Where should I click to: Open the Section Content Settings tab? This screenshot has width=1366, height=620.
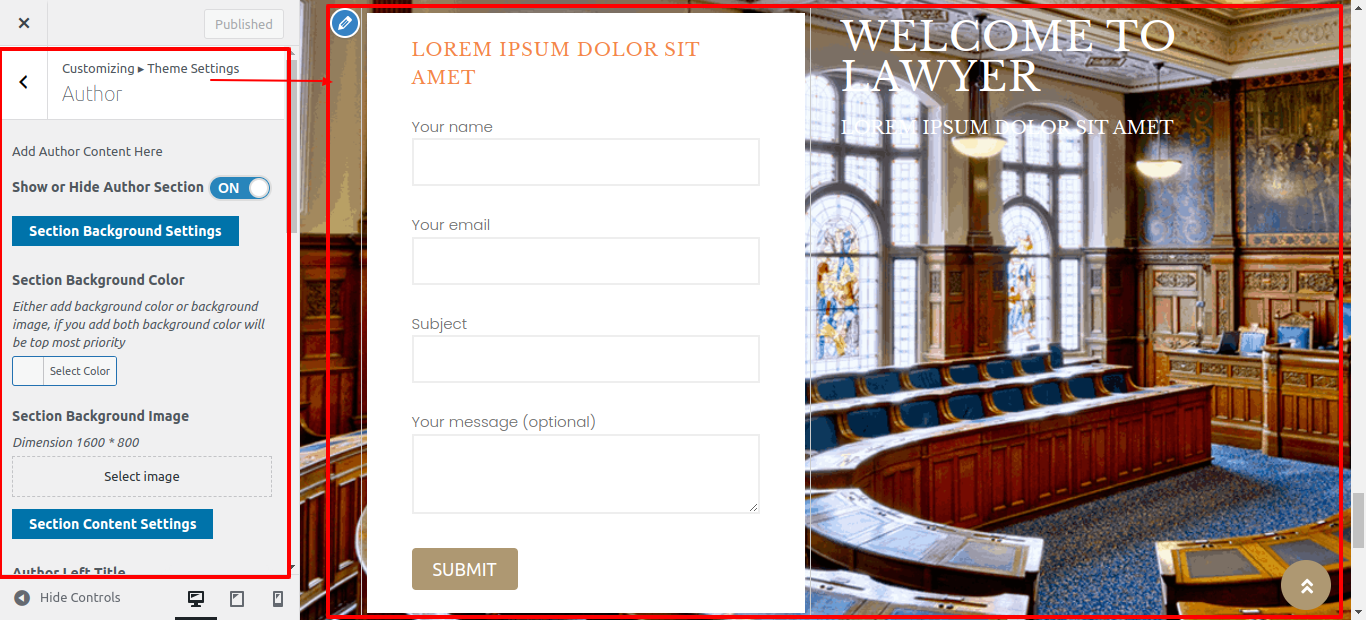(112, 524)
